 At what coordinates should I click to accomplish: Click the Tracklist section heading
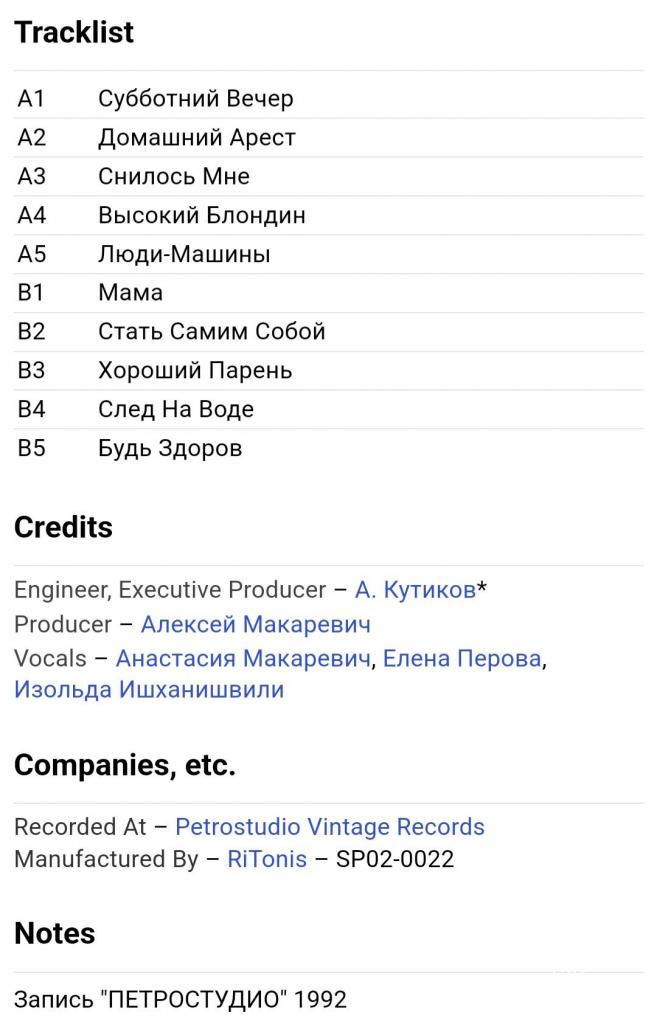[74, 32]
